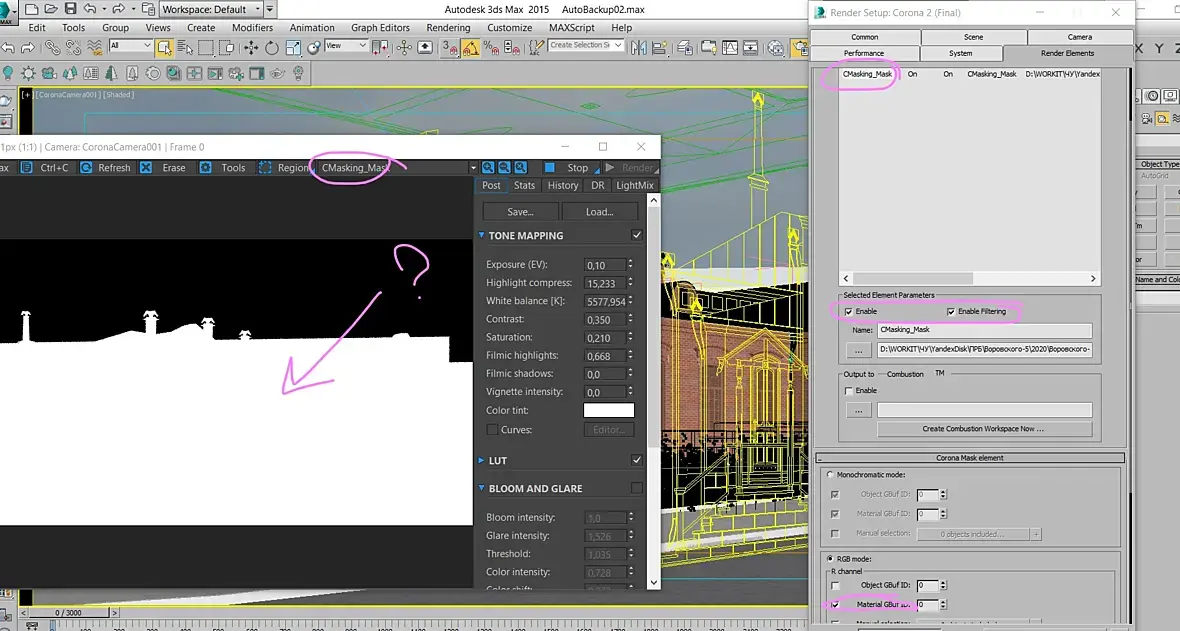The image size is (1180, 631).
Task: Activate Select and Rotate tool
Action: (x=272, y=47)
